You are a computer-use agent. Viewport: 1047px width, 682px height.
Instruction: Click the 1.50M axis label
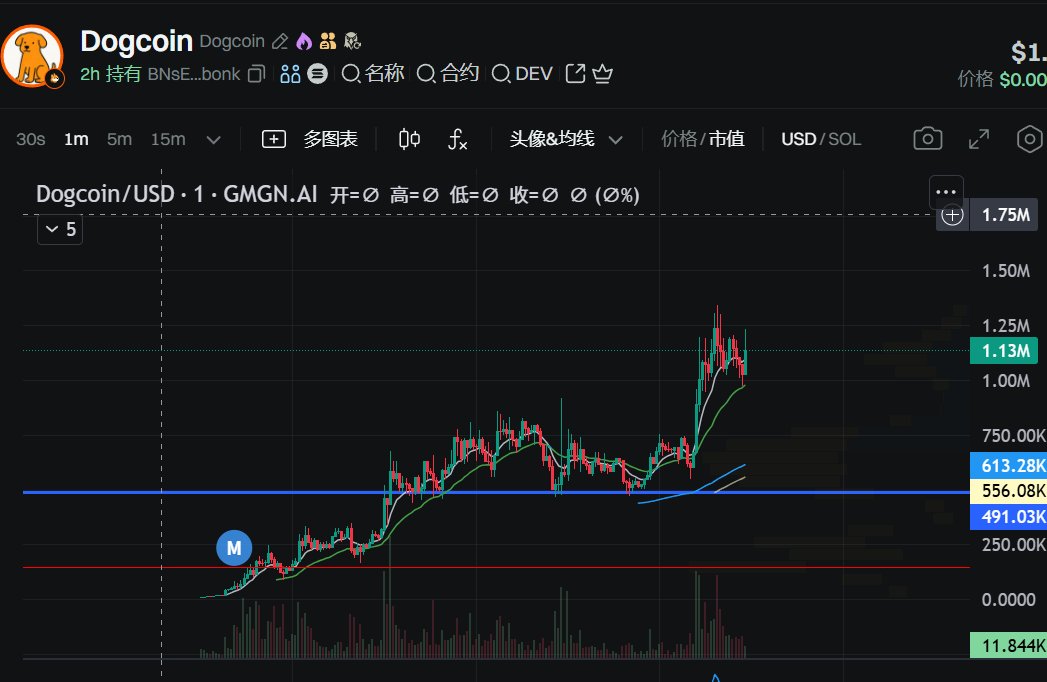tap(1006, 271)
